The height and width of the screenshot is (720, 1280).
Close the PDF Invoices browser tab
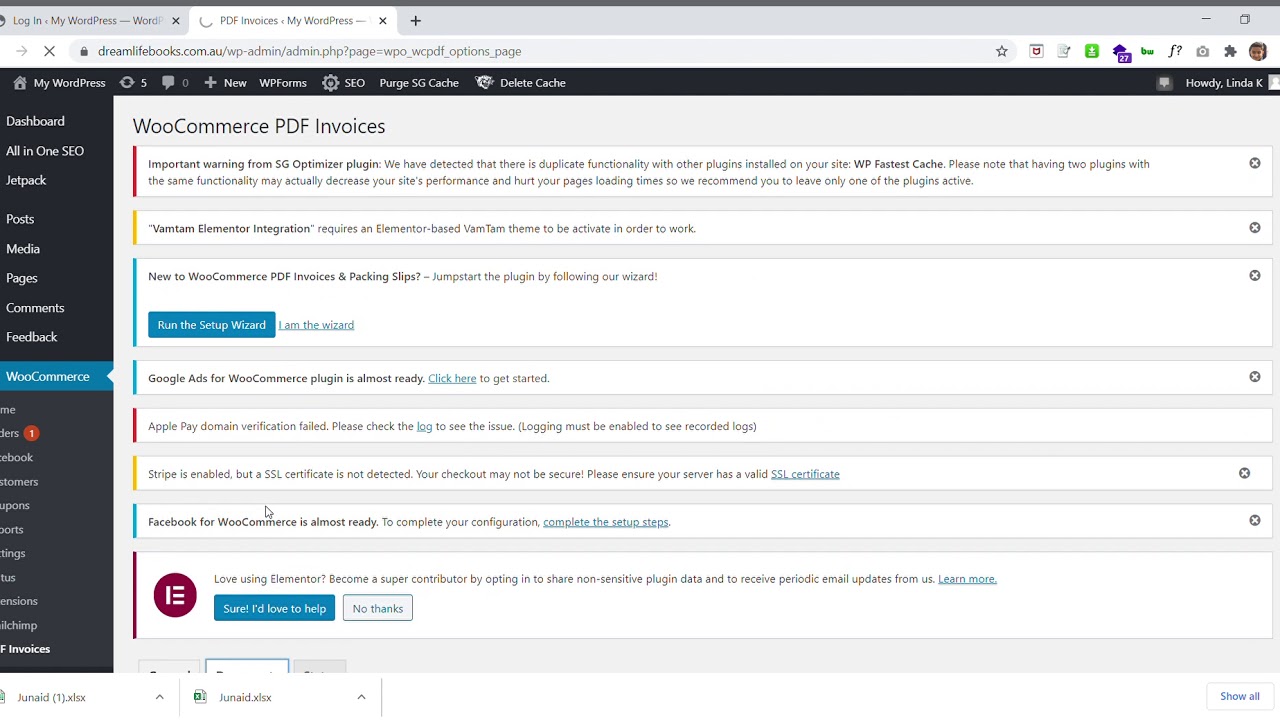[x=382, y=20]
